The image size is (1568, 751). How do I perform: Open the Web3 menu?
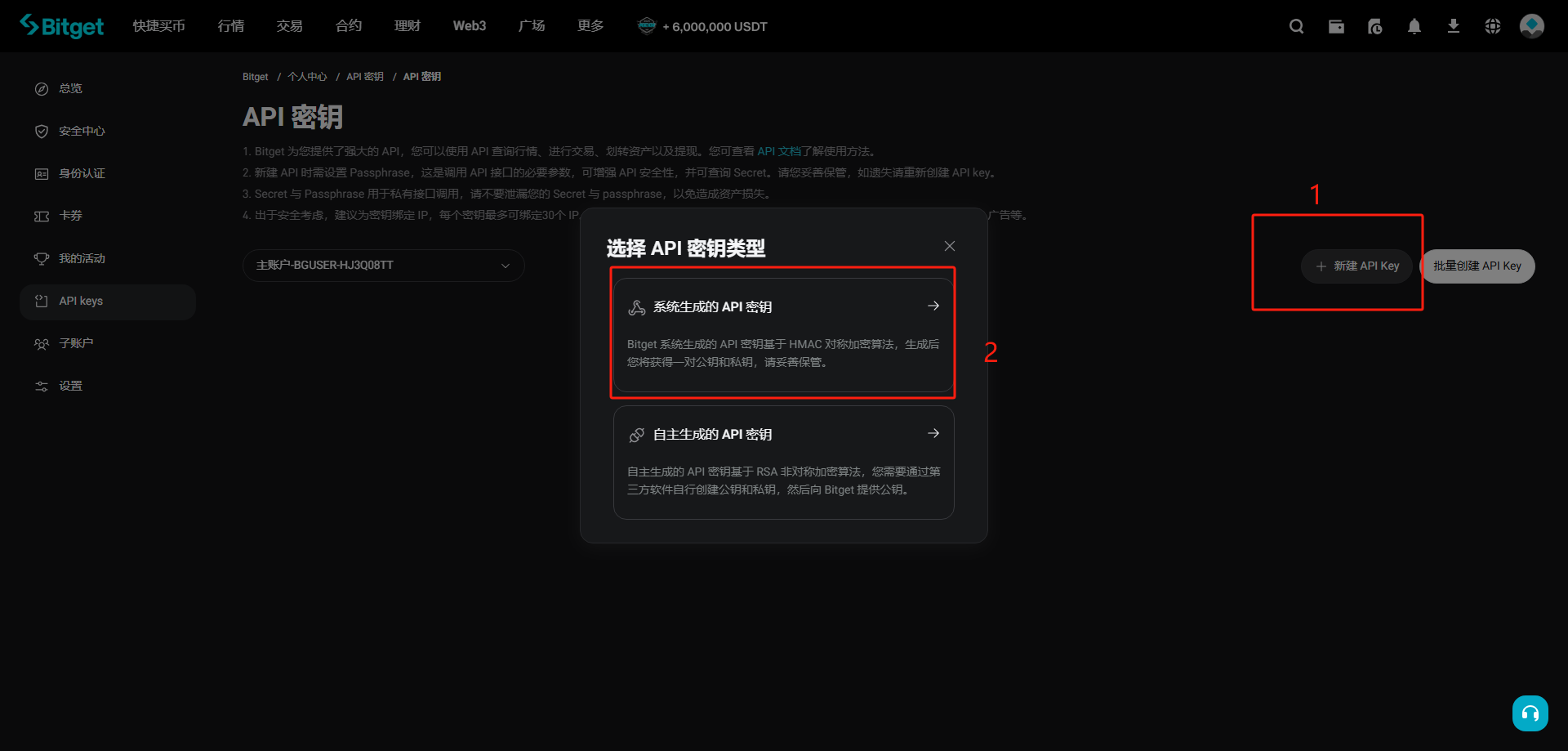click(470, 26)
